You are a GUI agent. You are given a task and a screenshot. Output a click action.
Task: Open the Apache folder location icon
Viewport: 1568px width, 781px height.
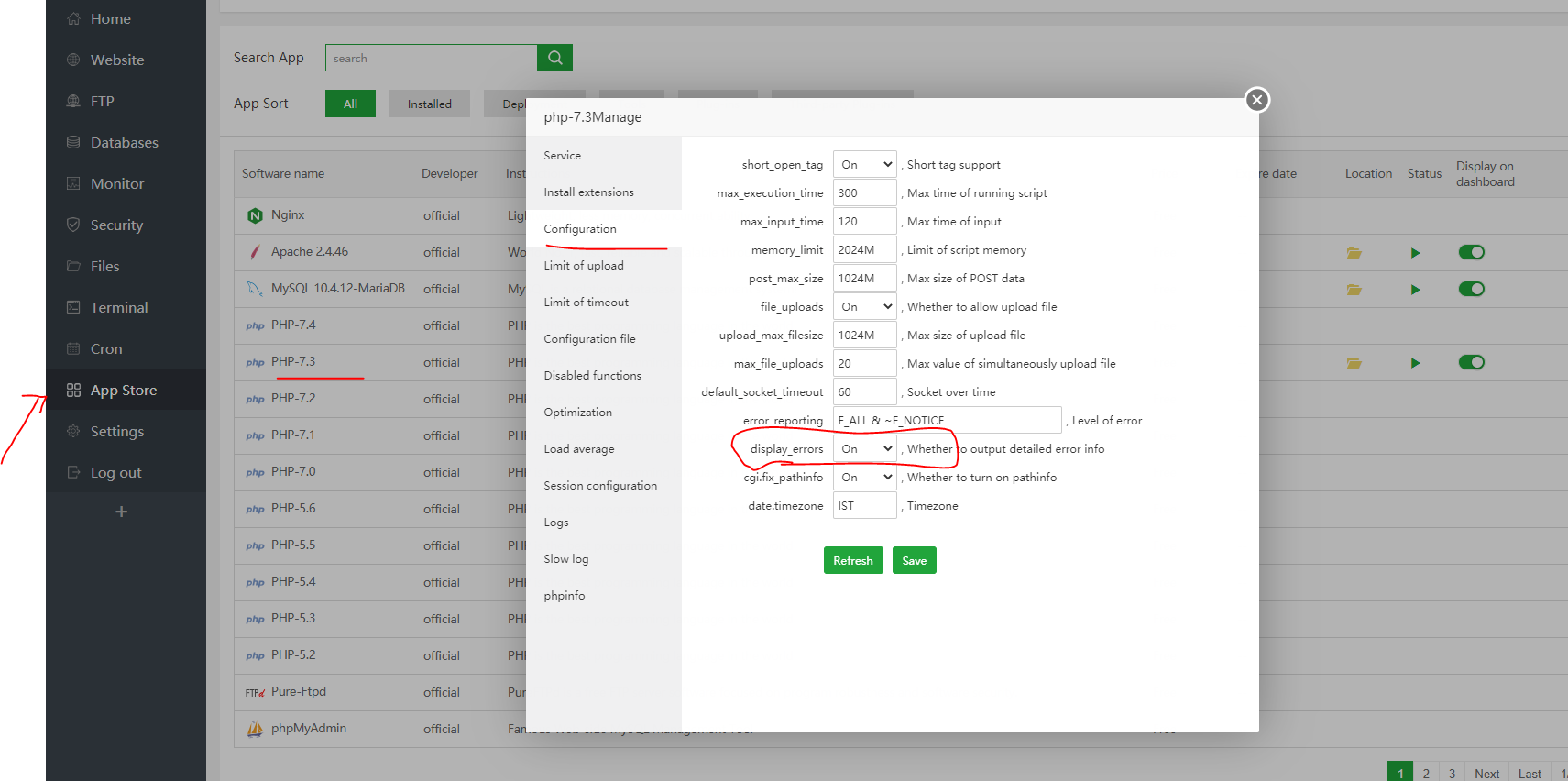[x=1354, y=253]
